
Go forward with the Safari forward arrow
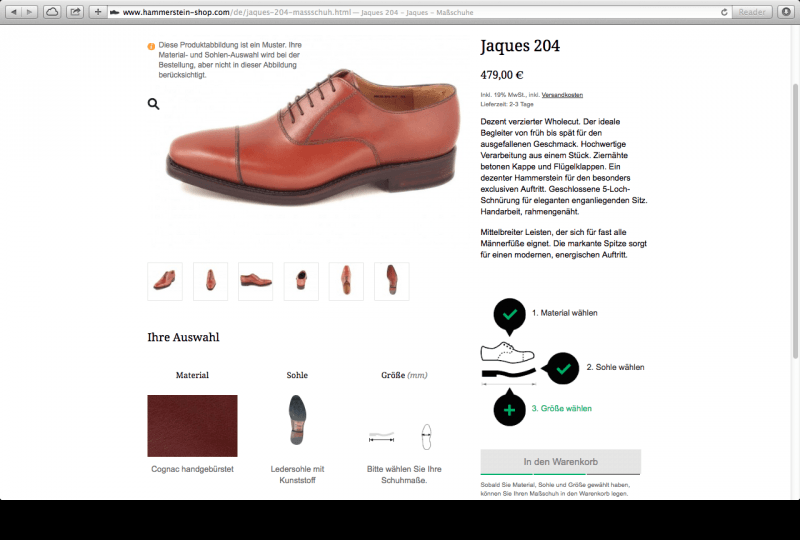tap(30, 12)
